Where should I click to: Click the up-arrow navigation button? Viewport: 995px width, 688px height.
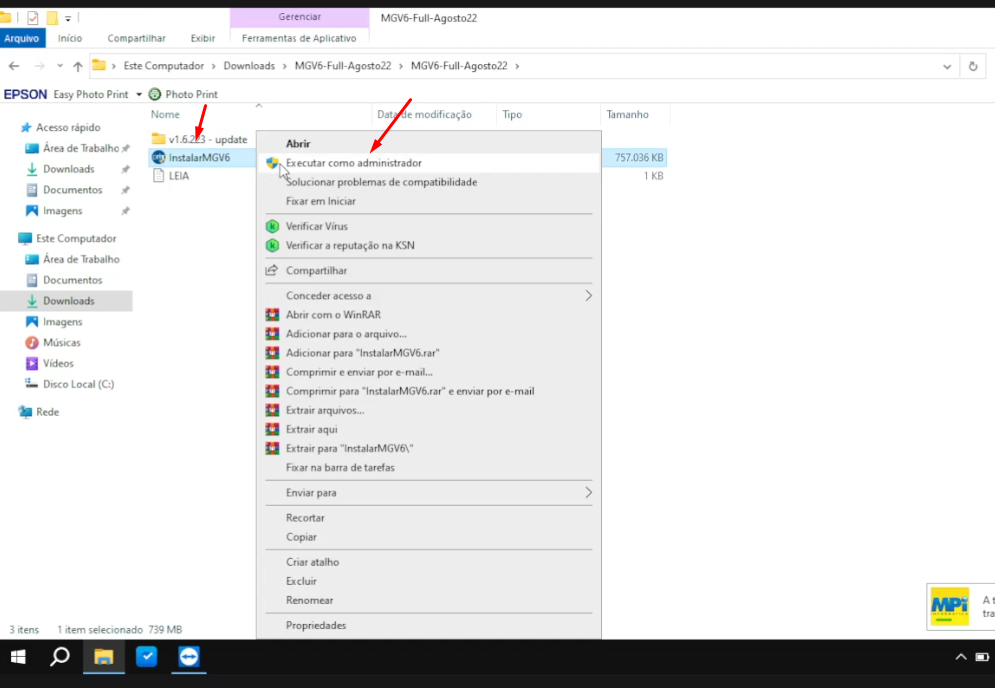click(77, 66)
